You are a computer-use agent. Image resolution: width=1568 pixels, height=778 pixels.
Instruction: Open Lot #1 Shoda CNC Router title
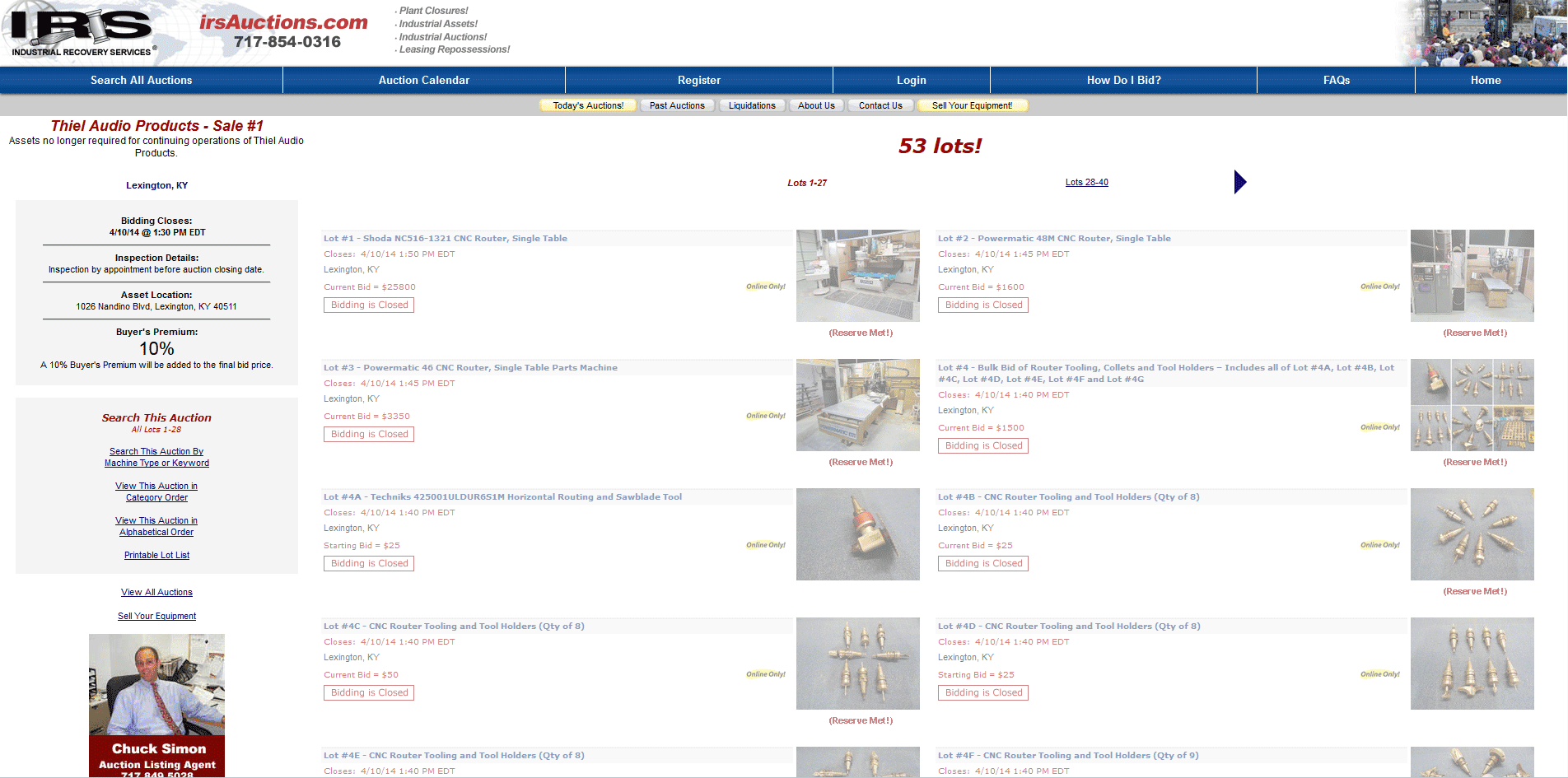[445, 238]
